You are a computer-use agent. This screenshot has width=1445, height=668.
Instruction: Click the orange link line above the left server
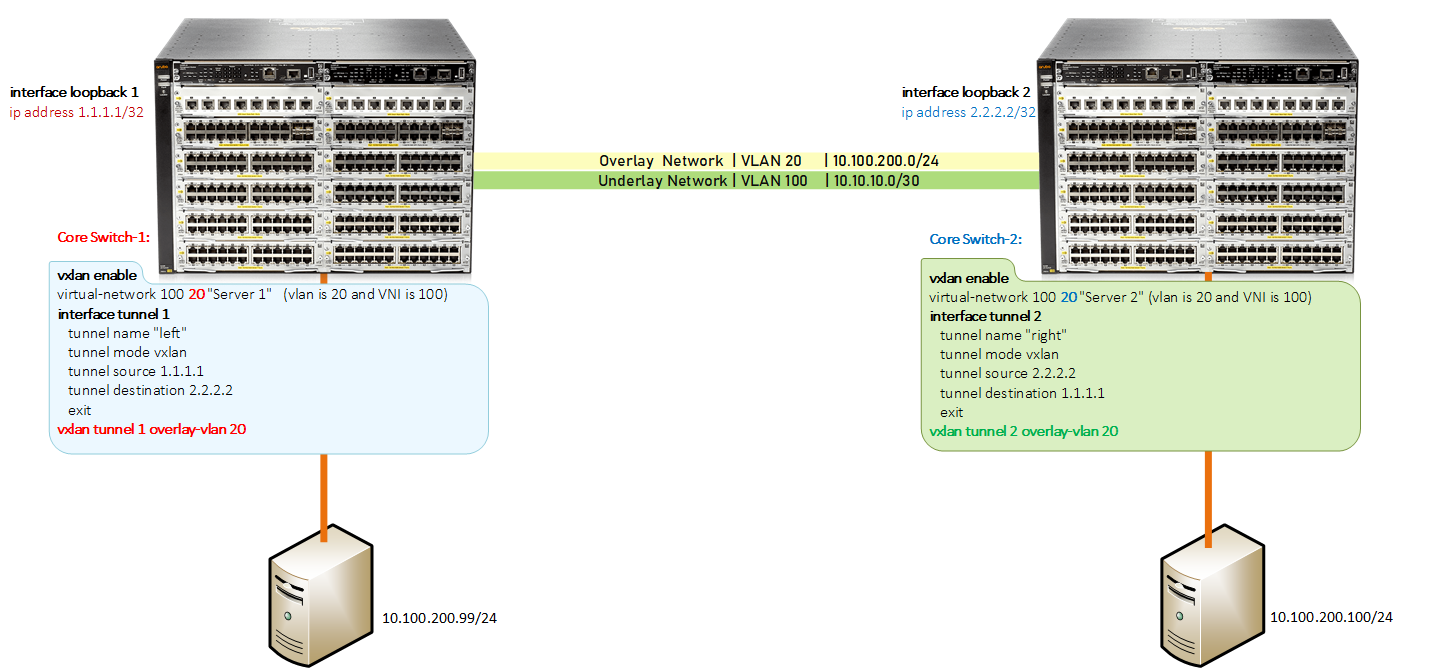coord(322,498)
